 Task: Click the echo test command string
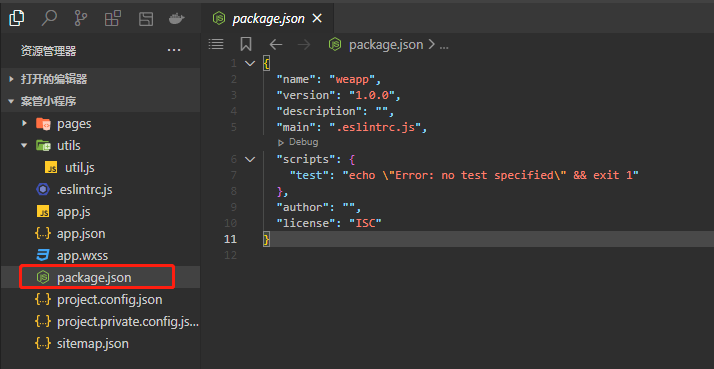[x=490, y=175]
